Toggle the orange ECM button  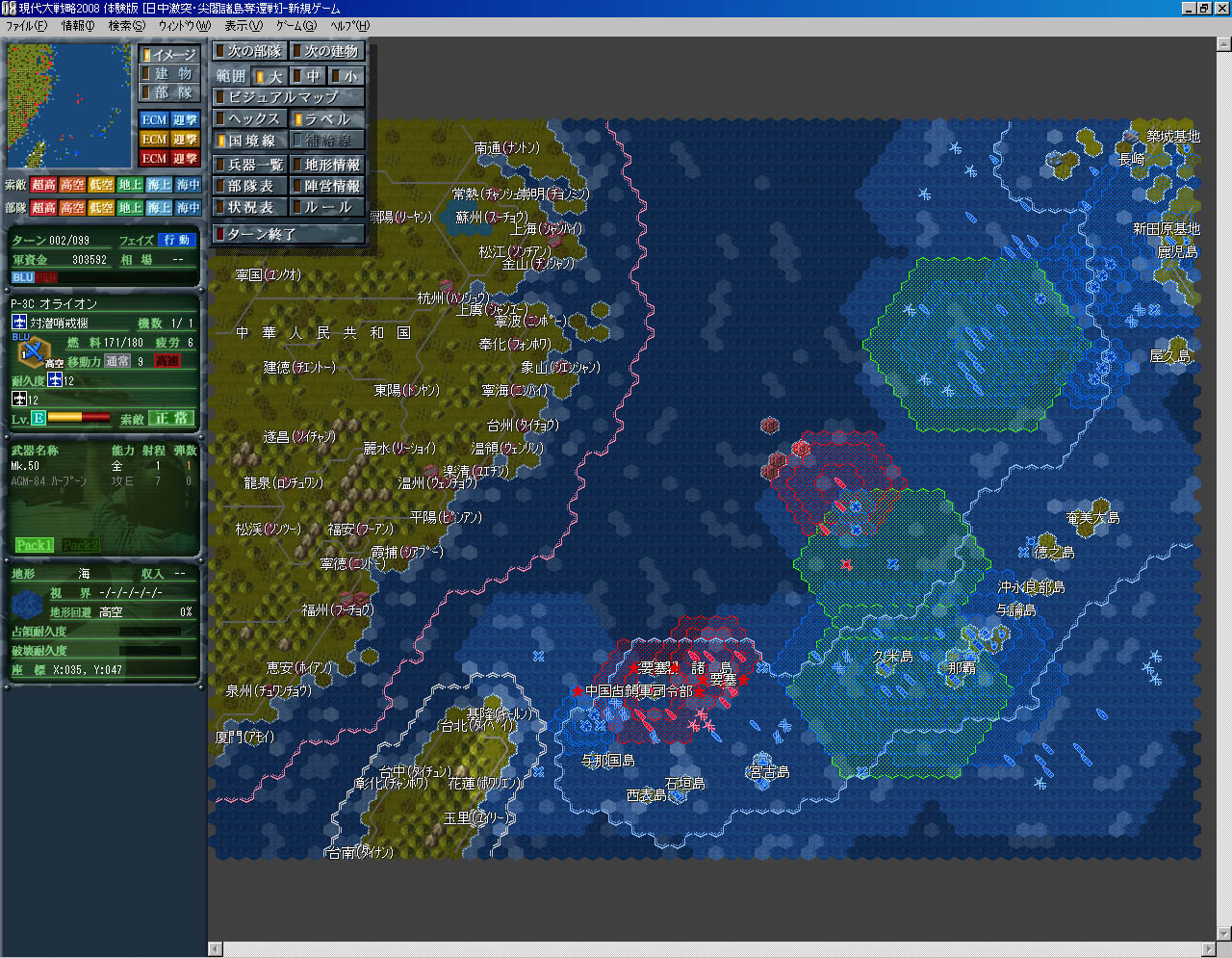(x=154, y=139)
